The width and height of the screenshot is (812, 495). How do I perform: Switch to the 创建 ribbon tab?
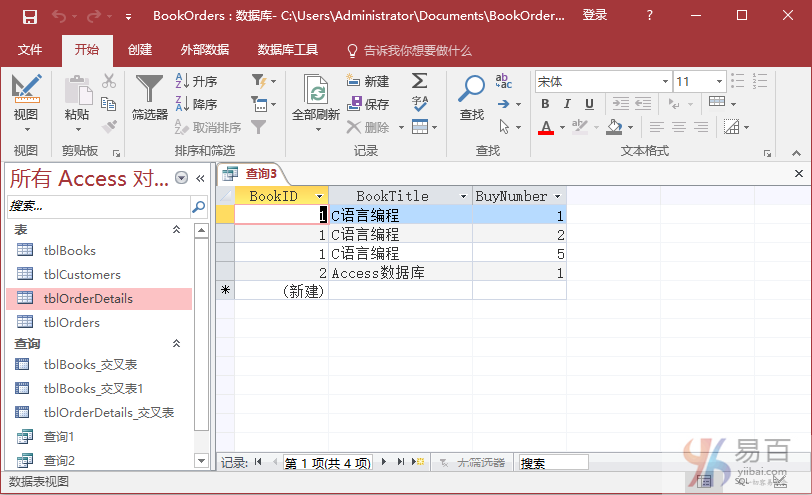pyautogui.click(x=140, y=50)
